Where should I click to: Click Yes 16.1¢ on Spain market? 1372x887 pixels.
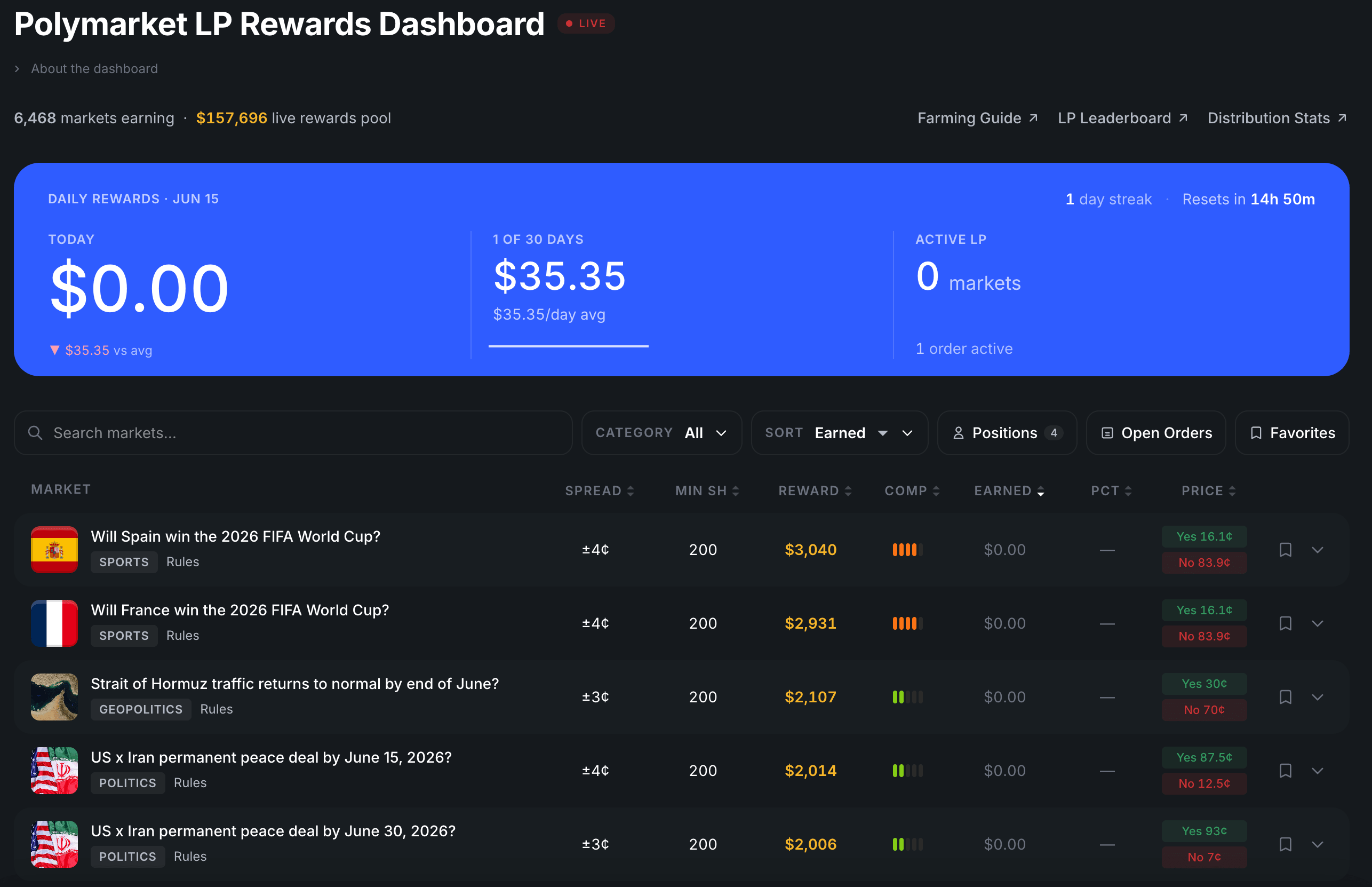[x=1204, y=536]
